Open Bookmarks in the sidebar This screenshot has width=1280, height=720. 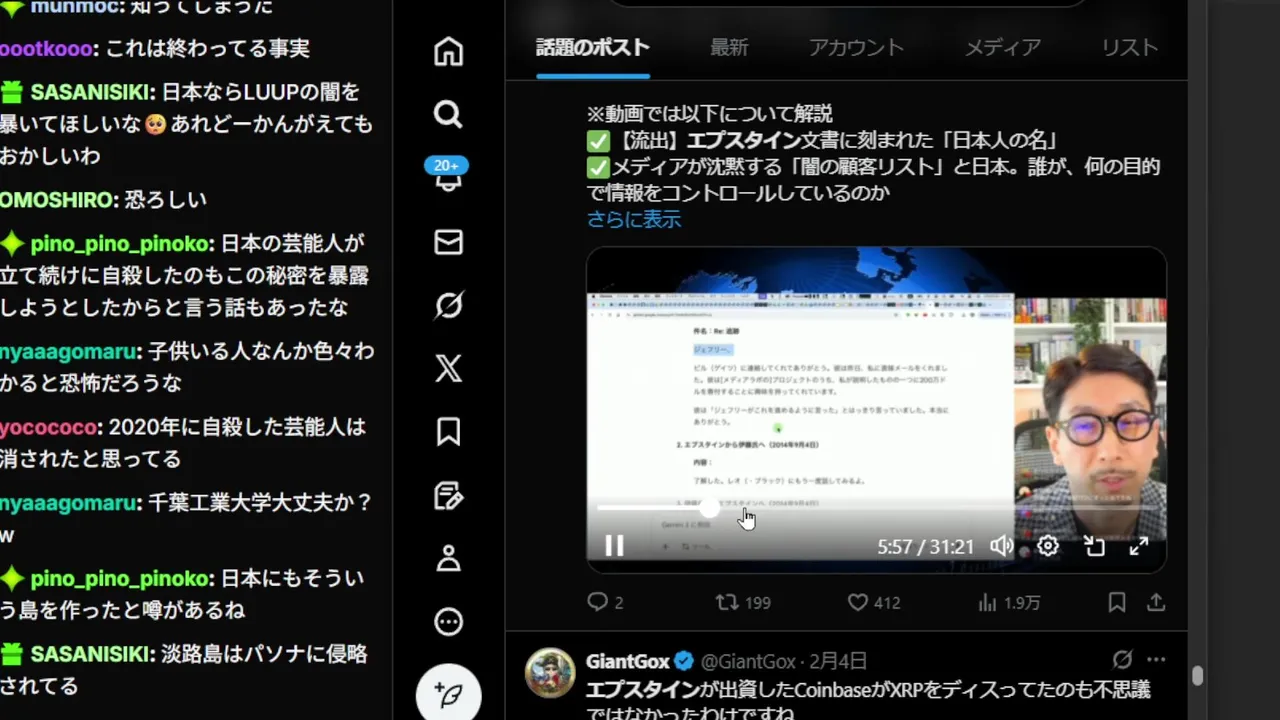[x=448, y=431]
